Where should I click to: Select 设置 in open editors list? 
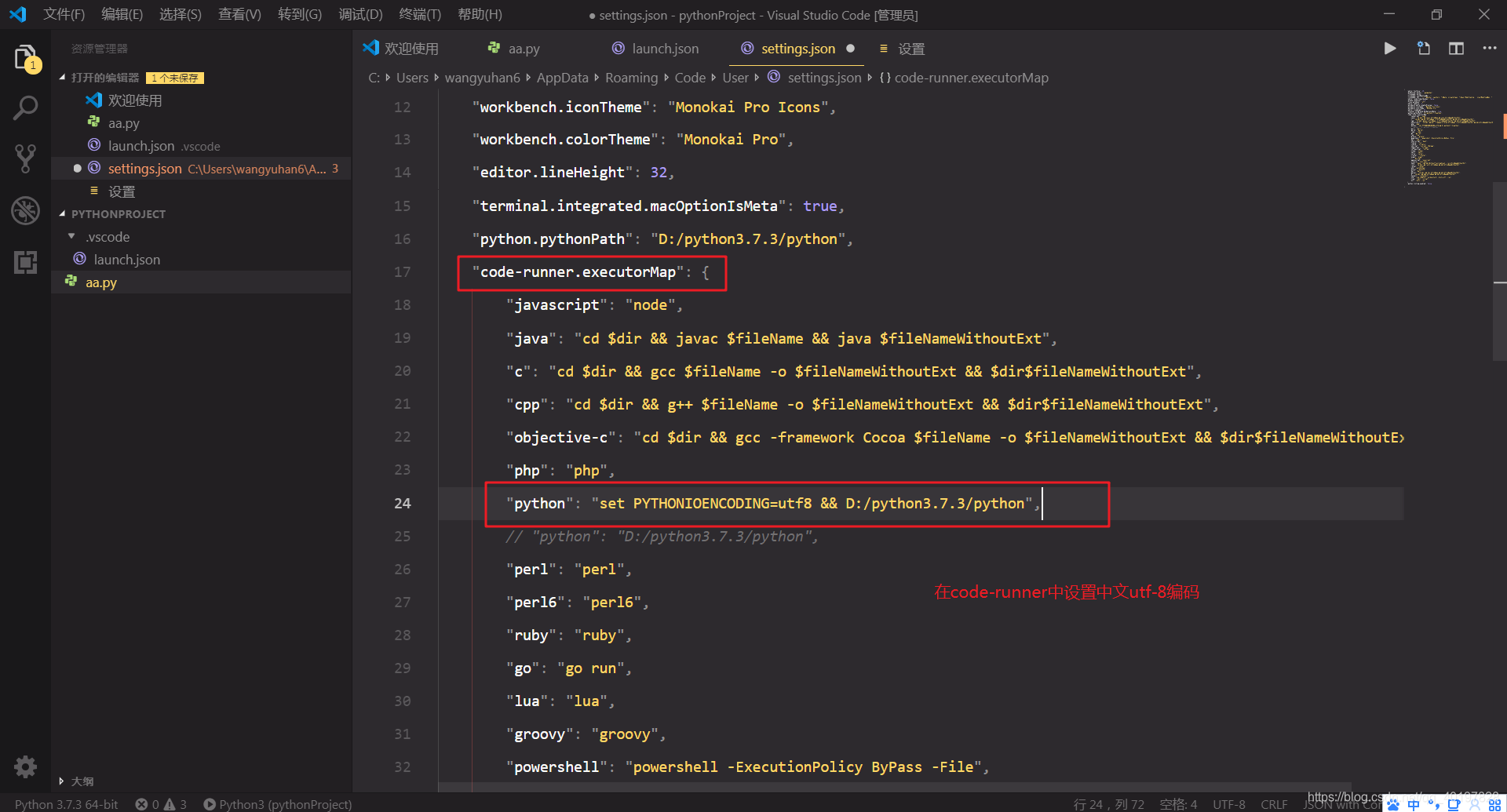click(201, 191)
